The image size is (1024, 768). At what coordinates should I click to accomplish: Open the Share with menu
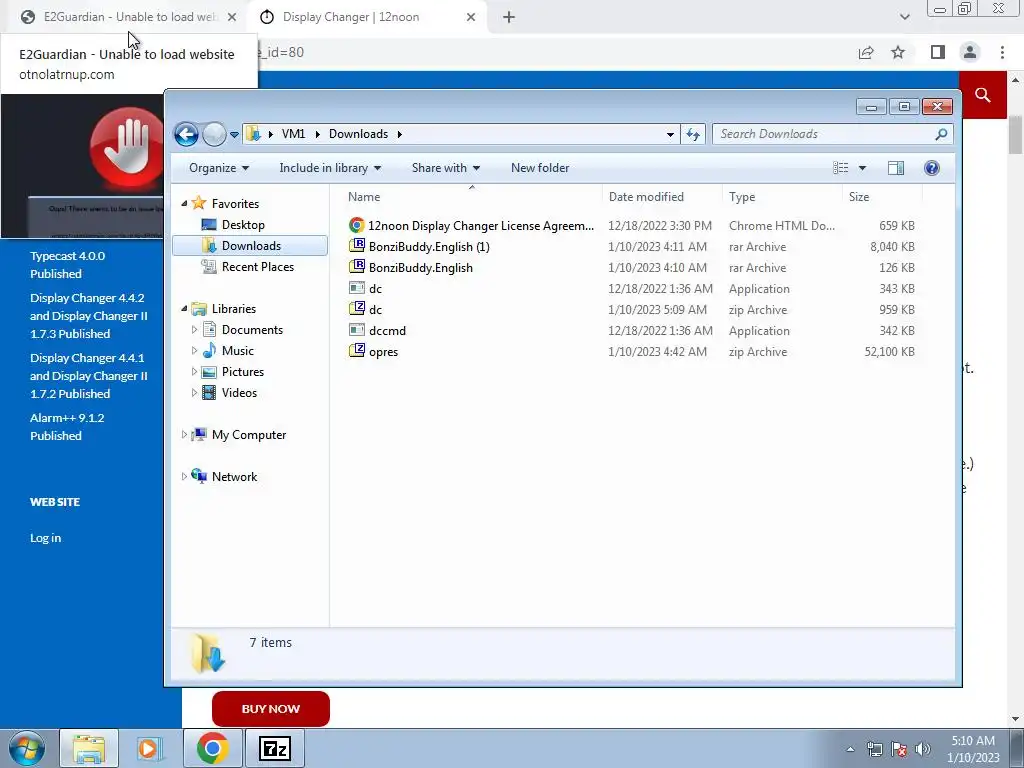(446, 168)
